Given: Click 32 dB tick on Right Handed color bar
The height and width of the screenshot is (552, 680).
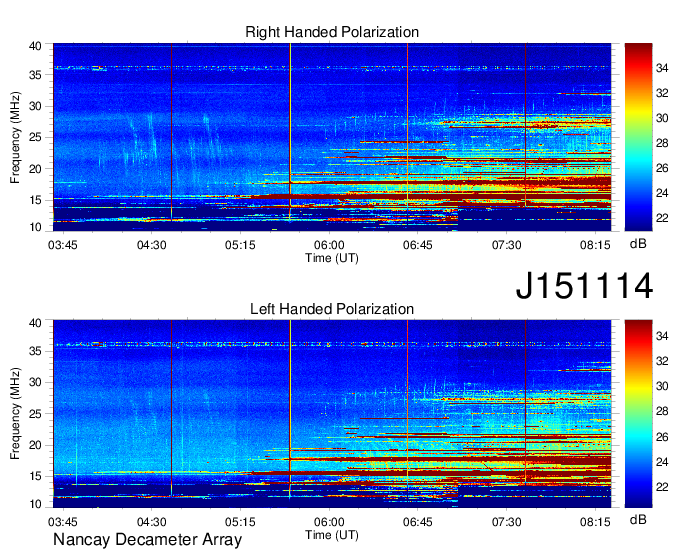Looking at the screenshot, I should pyautogui.click(x=662, y=93).
